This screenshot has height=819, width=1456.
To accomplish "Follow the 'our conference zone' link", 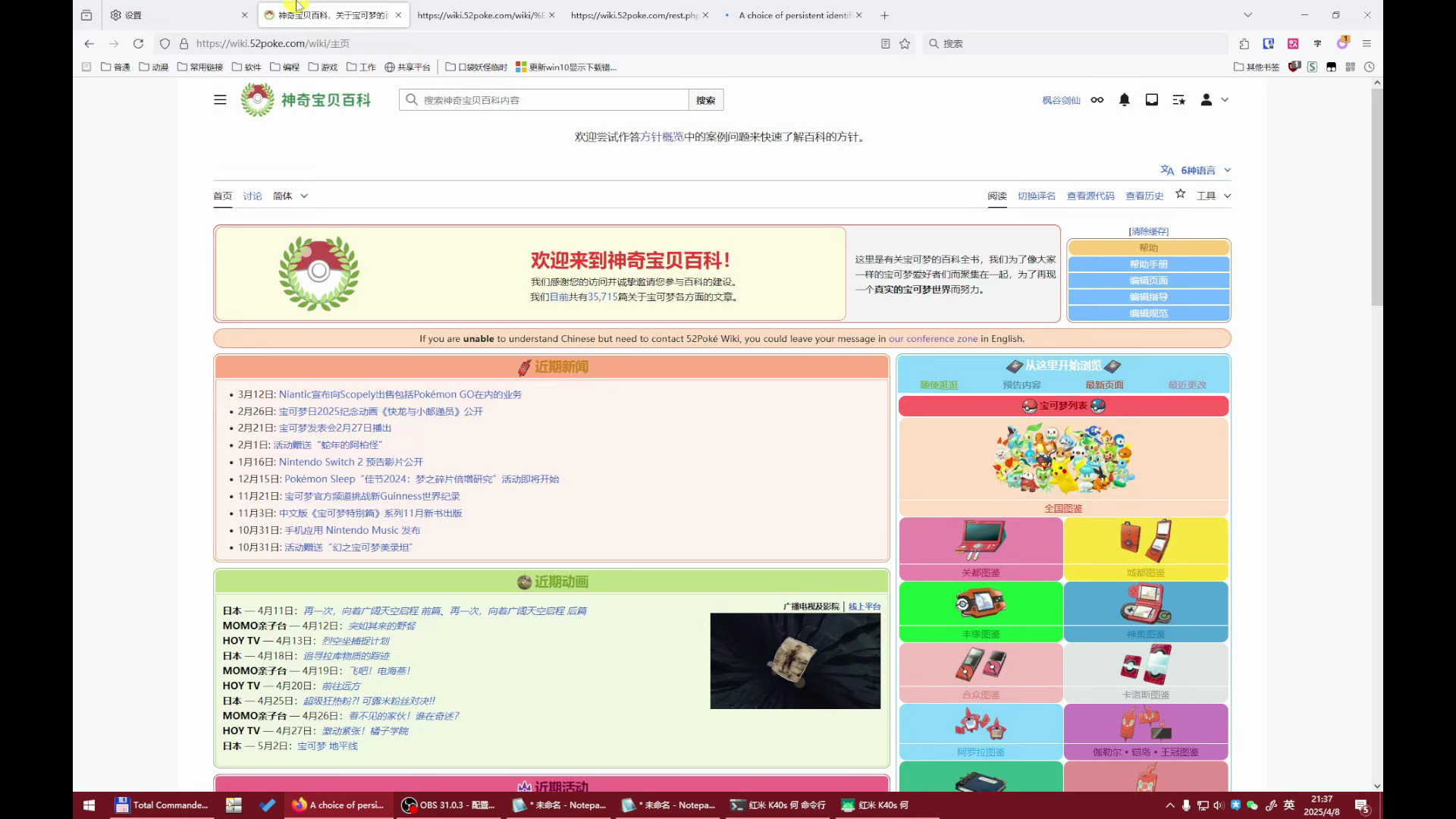I will [x=933, y=339].
